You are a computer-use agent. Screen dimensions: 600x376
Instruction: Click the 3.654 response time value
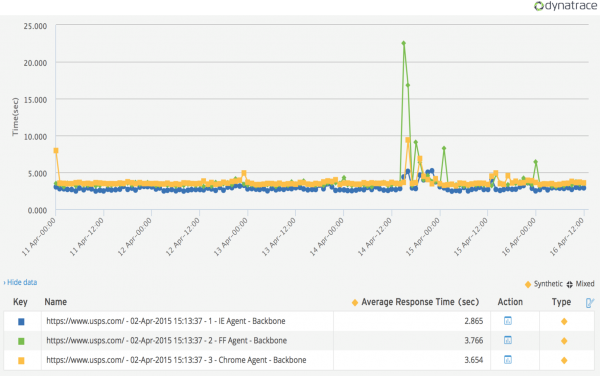tap(474, 360)
